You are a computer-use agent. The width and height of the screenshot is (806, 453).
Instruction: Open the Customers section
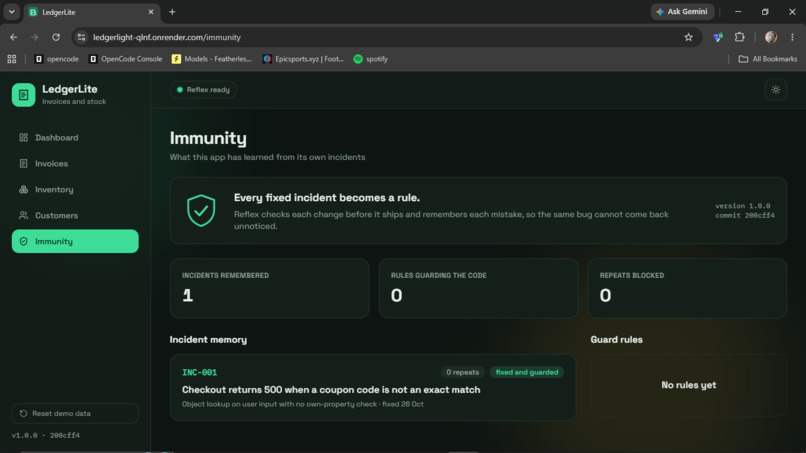[75, 215]
